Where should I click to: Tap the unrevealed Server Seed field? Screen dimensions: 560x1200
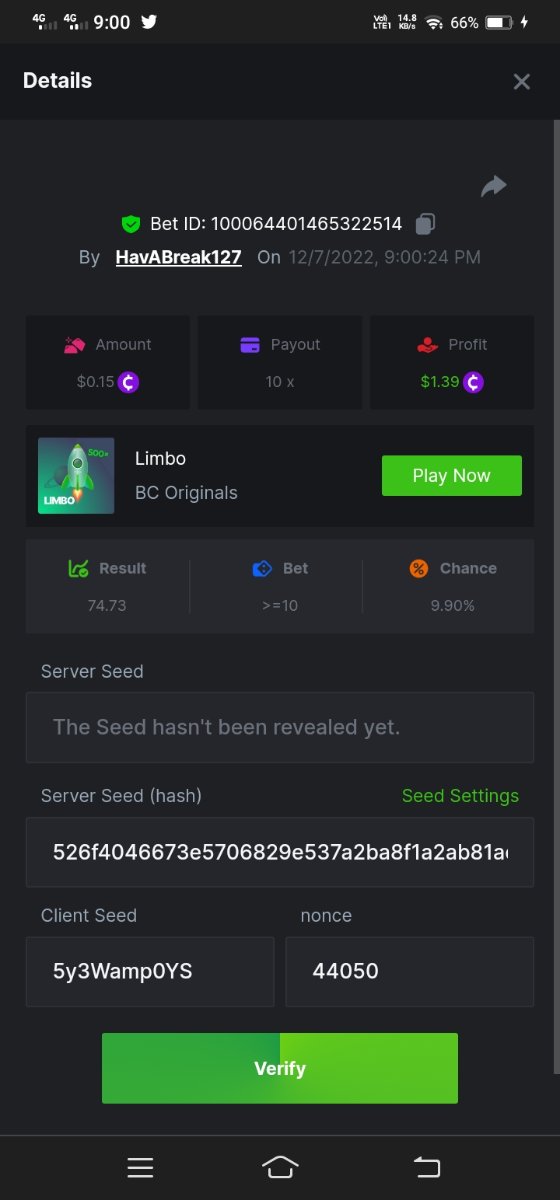[280, 727]
